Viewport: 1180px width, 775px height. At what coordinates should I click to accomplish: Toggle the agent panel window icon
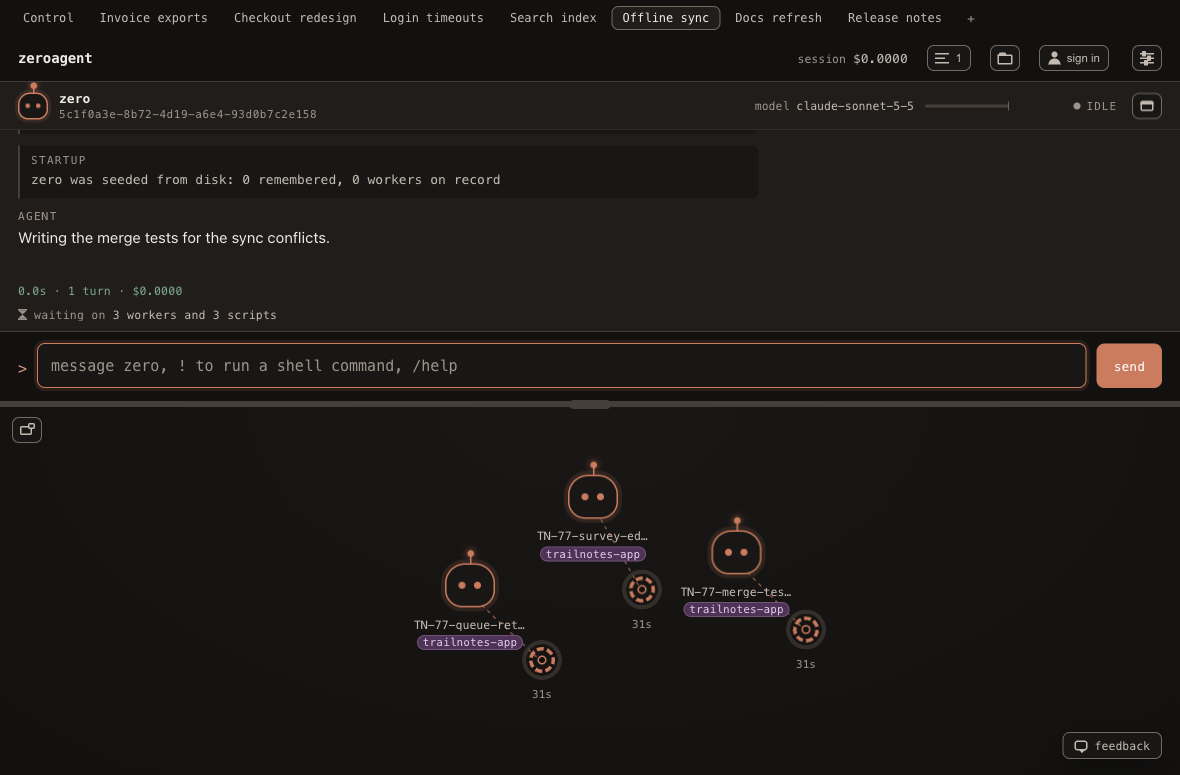coord(1146,106)
